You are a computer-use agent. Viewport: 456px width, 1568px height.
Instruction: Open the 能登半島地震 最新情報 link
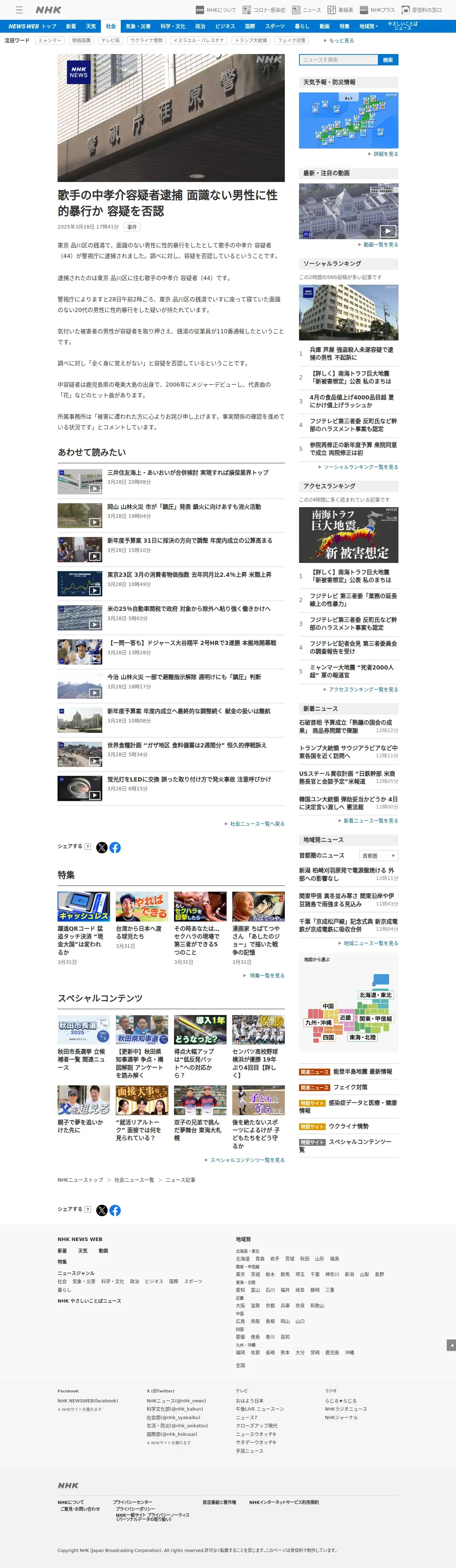pyautogui.click(x=363, y=1072)
